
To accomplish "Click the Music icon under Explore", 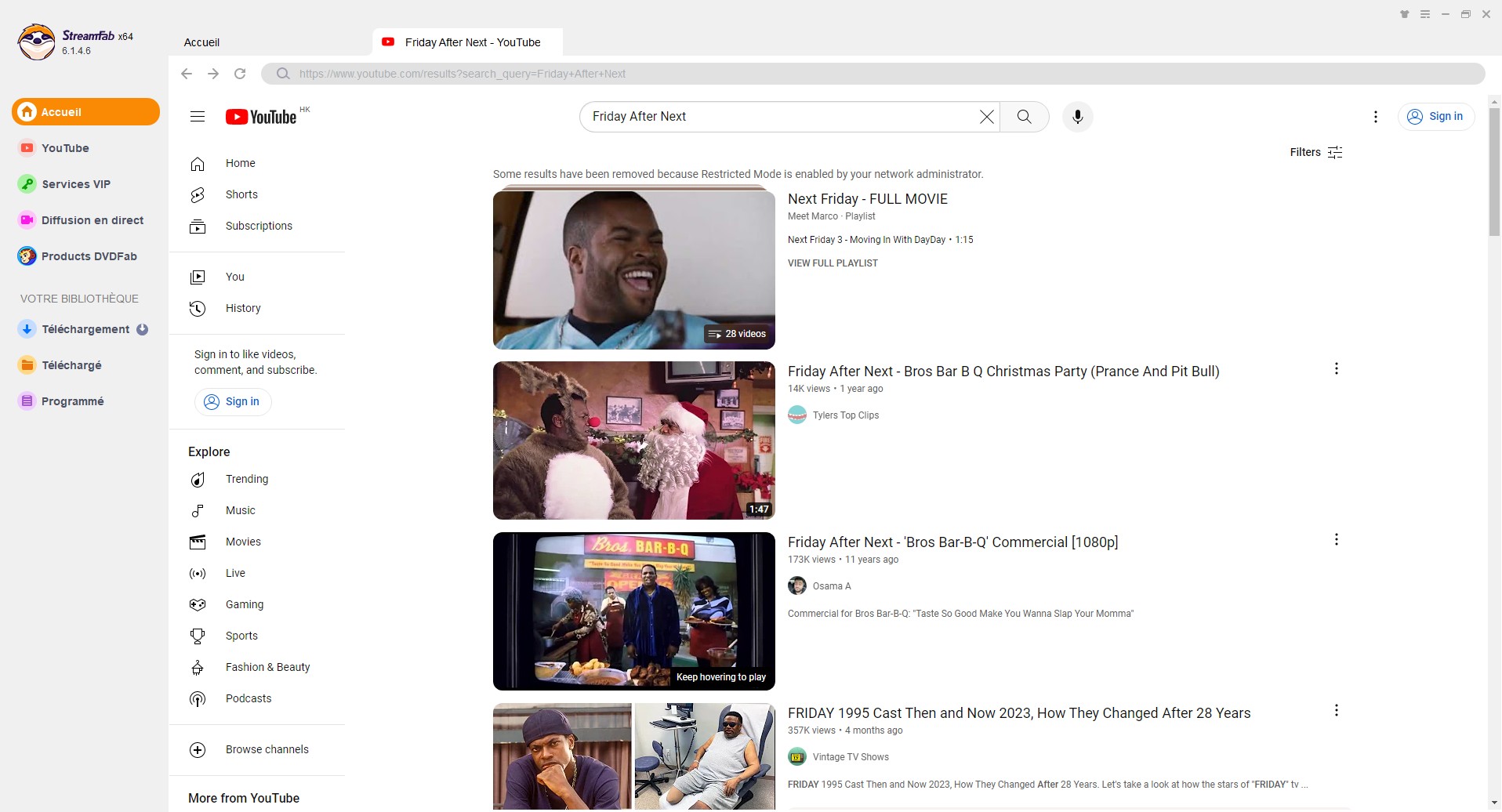I will pyautogui.click(x=198, y=510).
